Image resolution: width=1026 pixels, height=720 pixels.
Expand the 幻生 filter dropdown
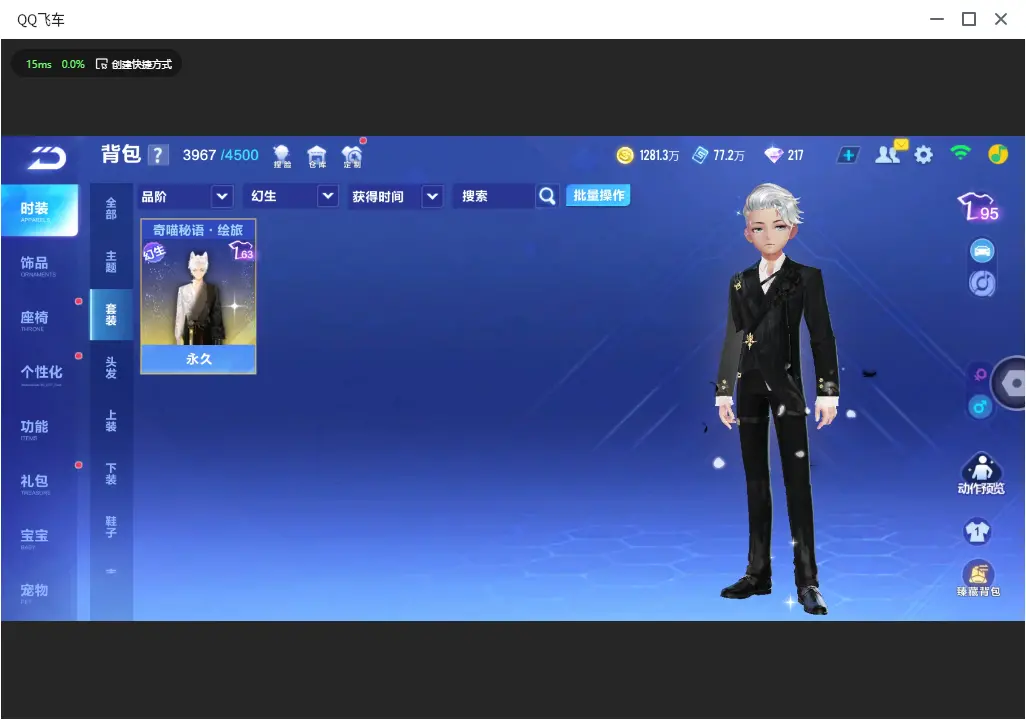click(292, 196)
